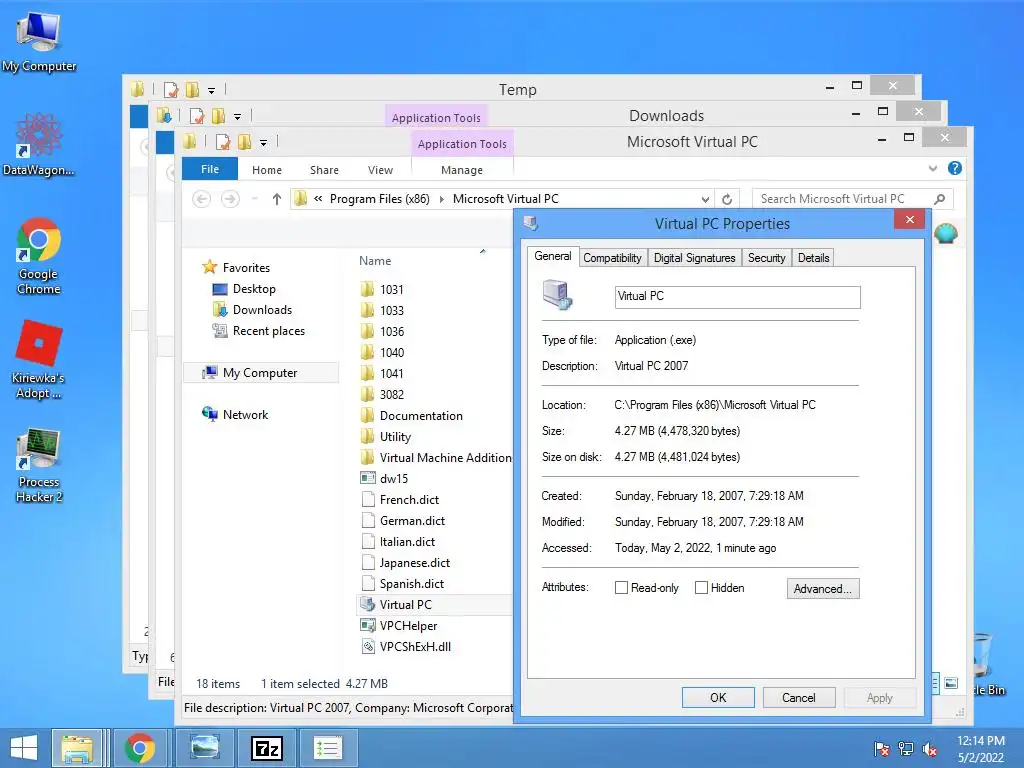Select Desktop in Favorites
The height and width of the screenshot is (768, 1024).
click(x=254, y=289)
